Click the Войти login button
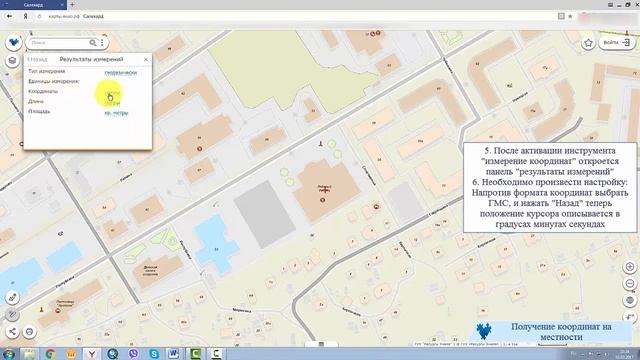Image resolution: width=640 pixels, height=360 pixels. pyautogui.click(x=617, y=42)
